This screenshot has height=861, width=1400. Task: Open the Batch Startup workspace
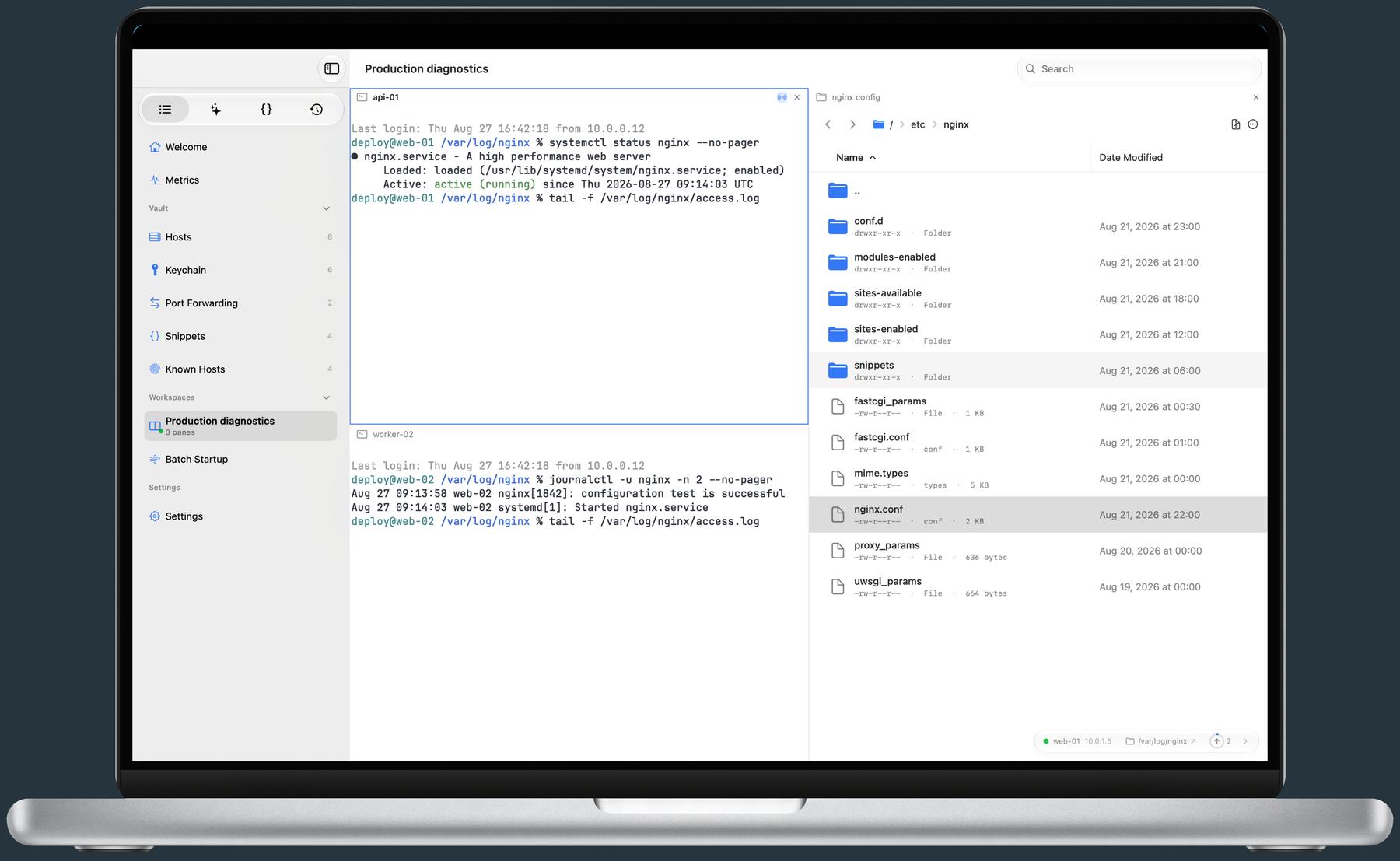tap(240, 460)
